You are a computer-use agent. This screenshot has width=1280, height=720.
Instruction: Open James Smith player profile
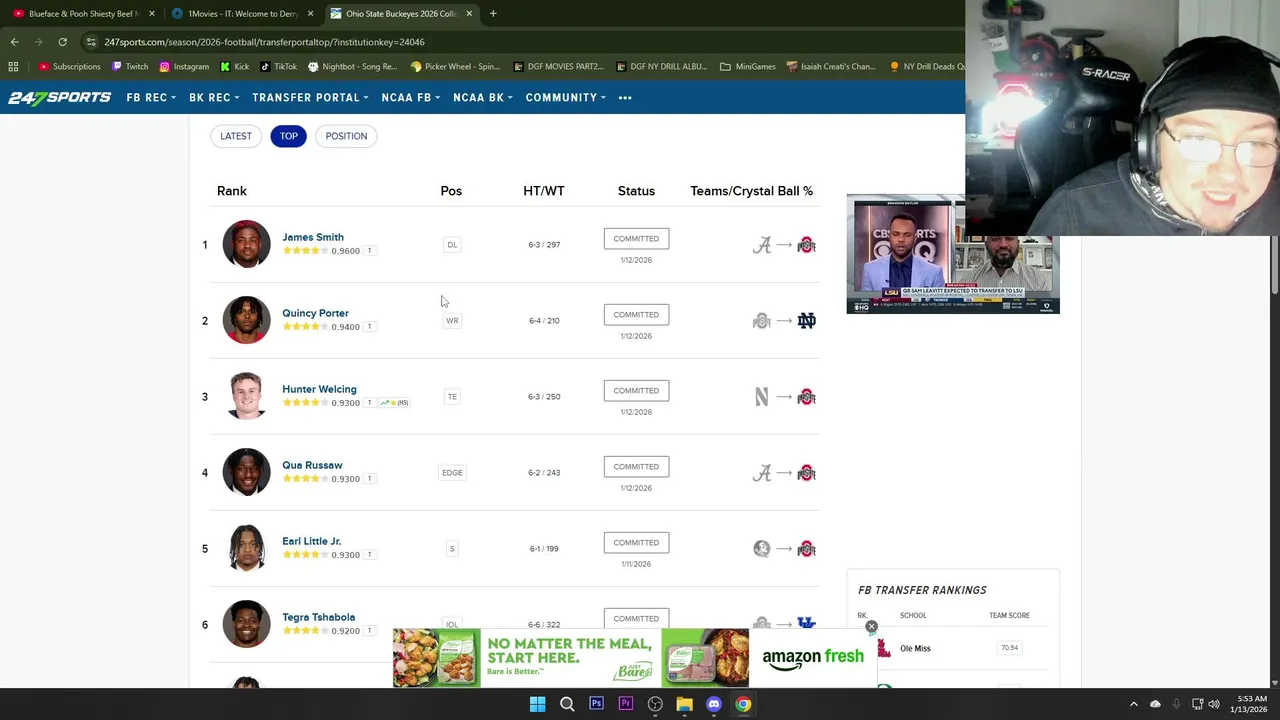tap(313, 237)
